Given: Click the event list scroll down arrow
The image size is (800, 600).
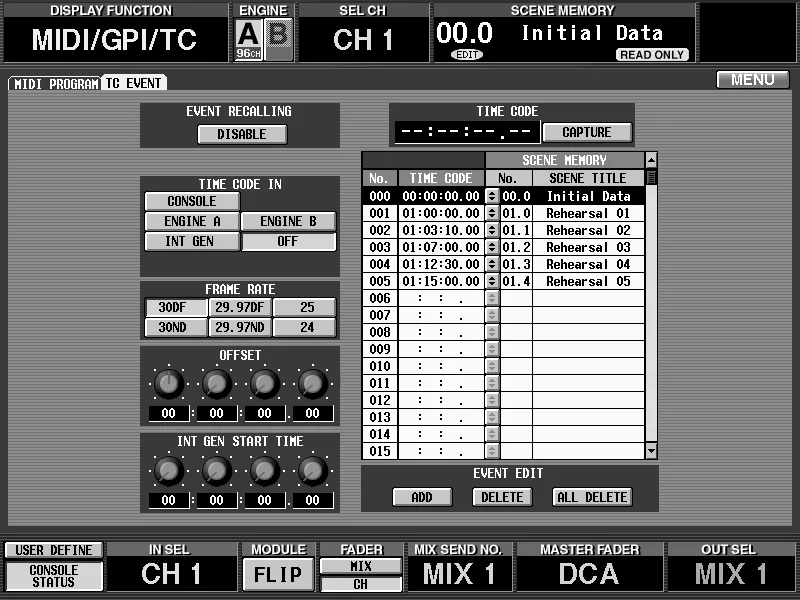Looking at the screenshot, I should coord(651,451).
